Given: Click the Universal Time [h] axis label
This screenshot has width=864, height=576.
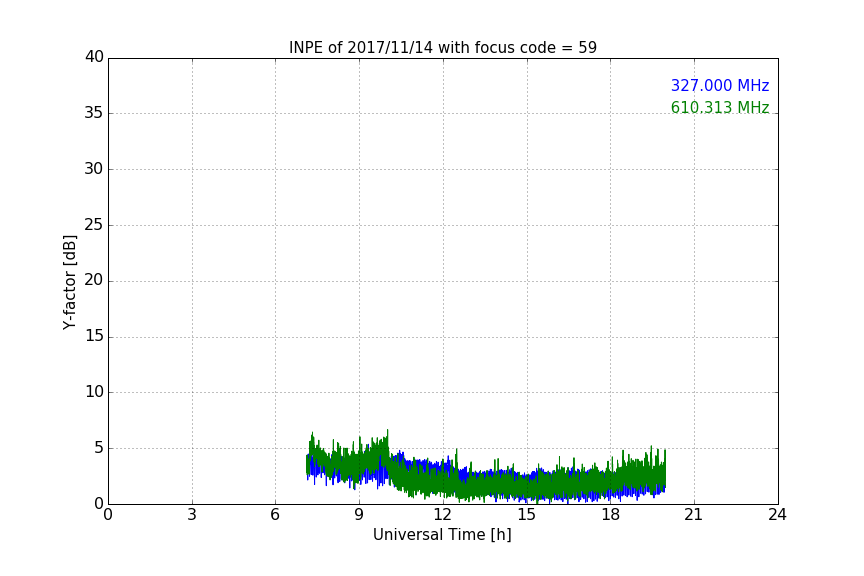Looking at the screenshot, I should (x=442, y=535).
